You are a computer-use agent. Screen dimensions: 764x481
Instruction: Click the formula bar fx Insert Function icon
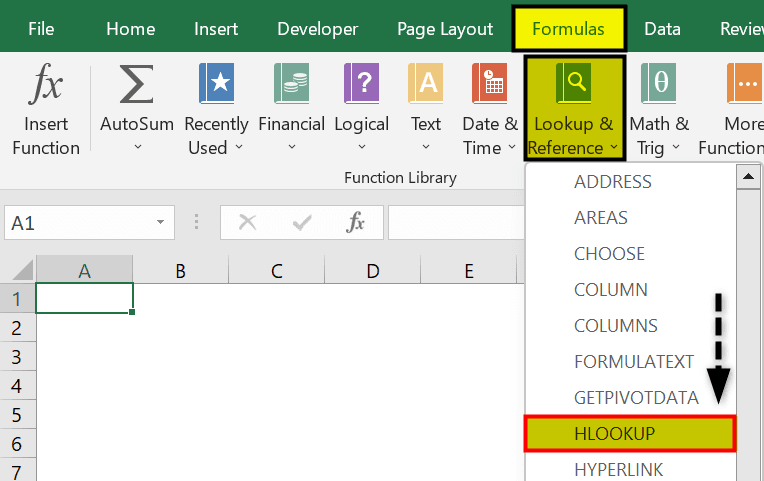(355, 223)
